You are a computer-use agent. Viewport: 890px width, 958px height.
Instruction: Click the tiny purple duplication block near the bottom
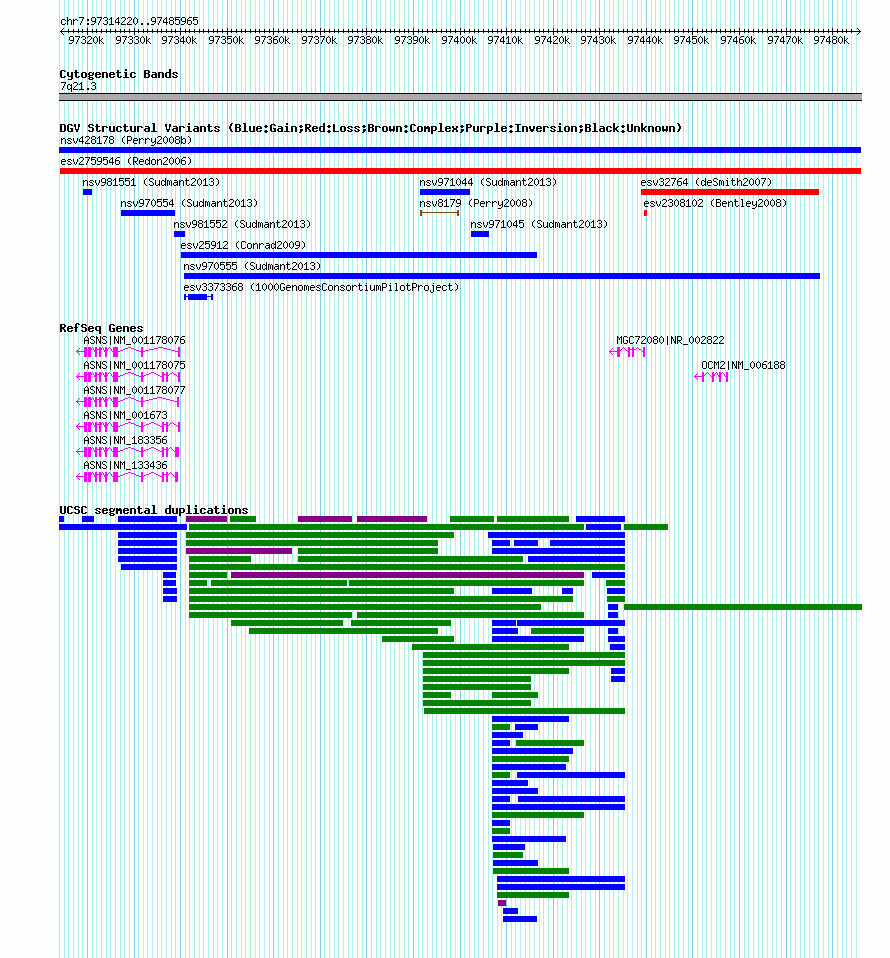click(502, 903)
